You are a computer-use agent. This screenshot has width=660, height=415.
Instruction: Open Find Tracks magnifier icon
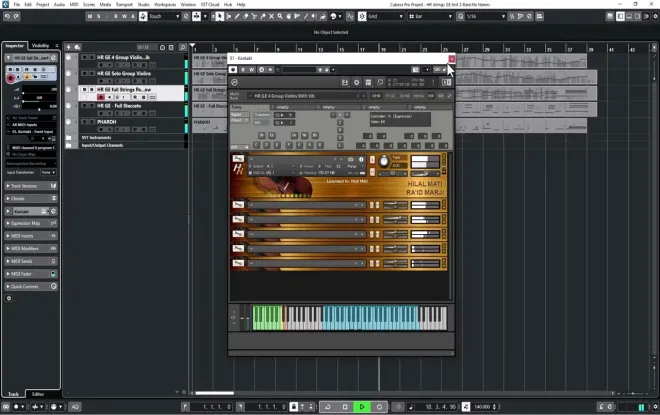pyautogui.click(x=183, y=47)
